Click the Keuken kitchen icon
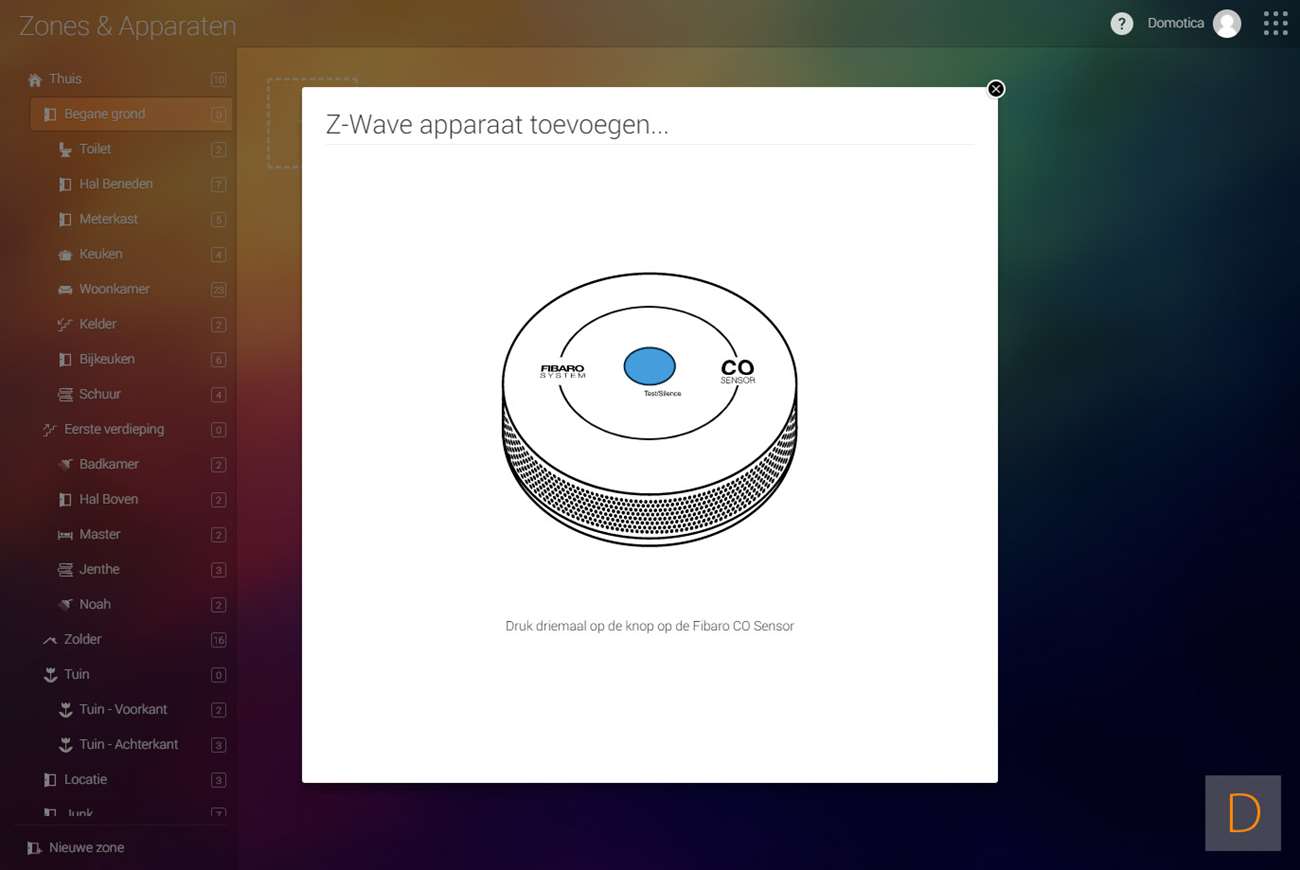1300x870 pixels. (x=65, y=255)
